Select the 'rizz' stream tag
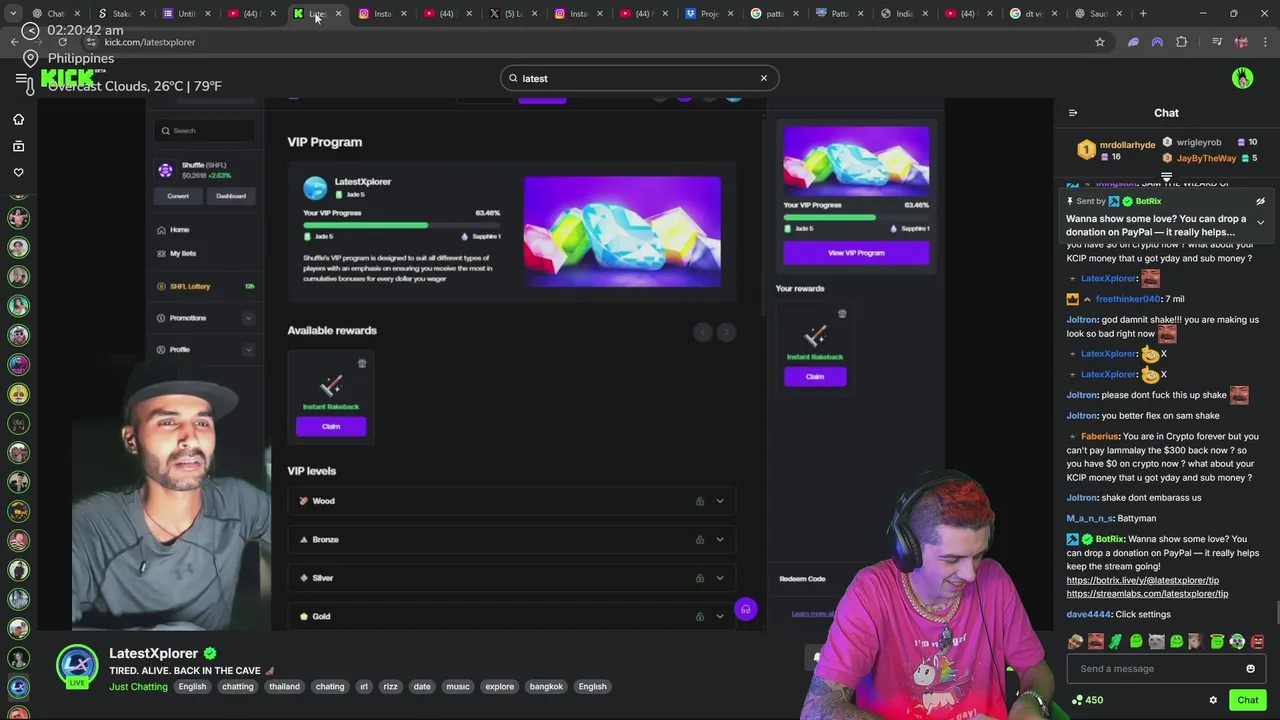1280x720 pixels. point(390,686)
